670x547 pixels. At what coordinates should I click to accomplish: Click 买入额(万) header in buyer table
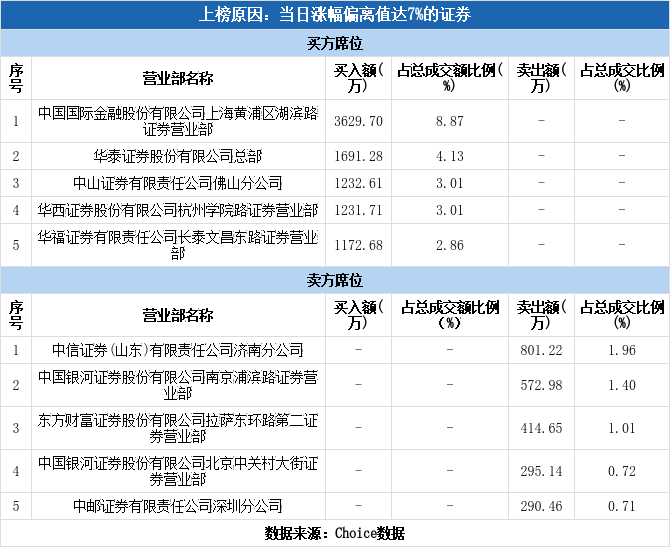358,78
